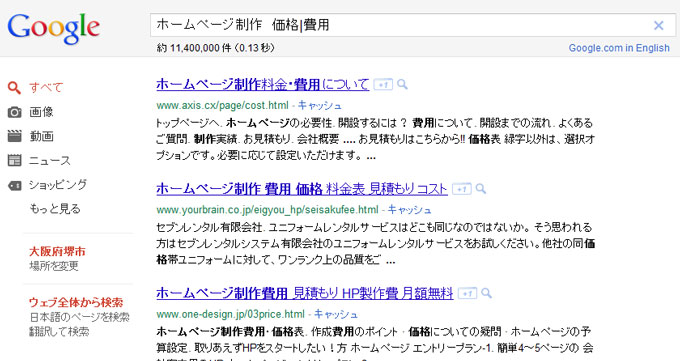Preview axis.cx result with magnifier icon
680x361 pixels.
[402, 84]
